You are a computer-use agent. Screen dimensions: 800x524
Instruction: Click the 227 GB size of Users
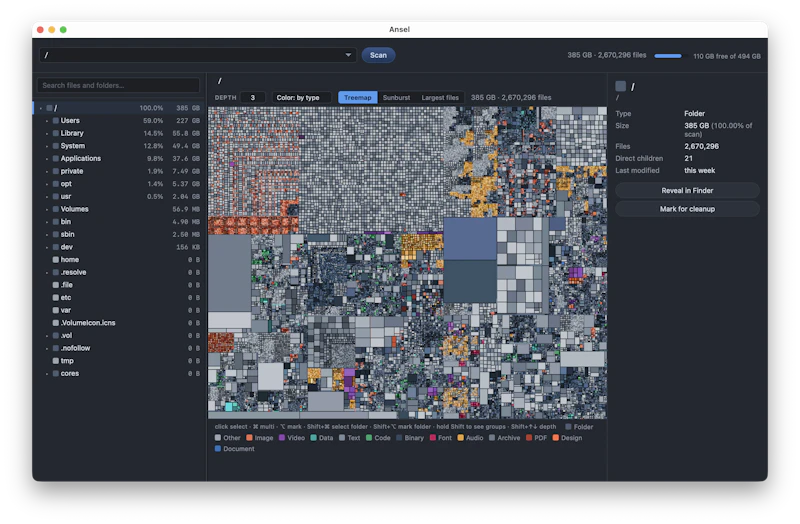[x=188, y=121]
